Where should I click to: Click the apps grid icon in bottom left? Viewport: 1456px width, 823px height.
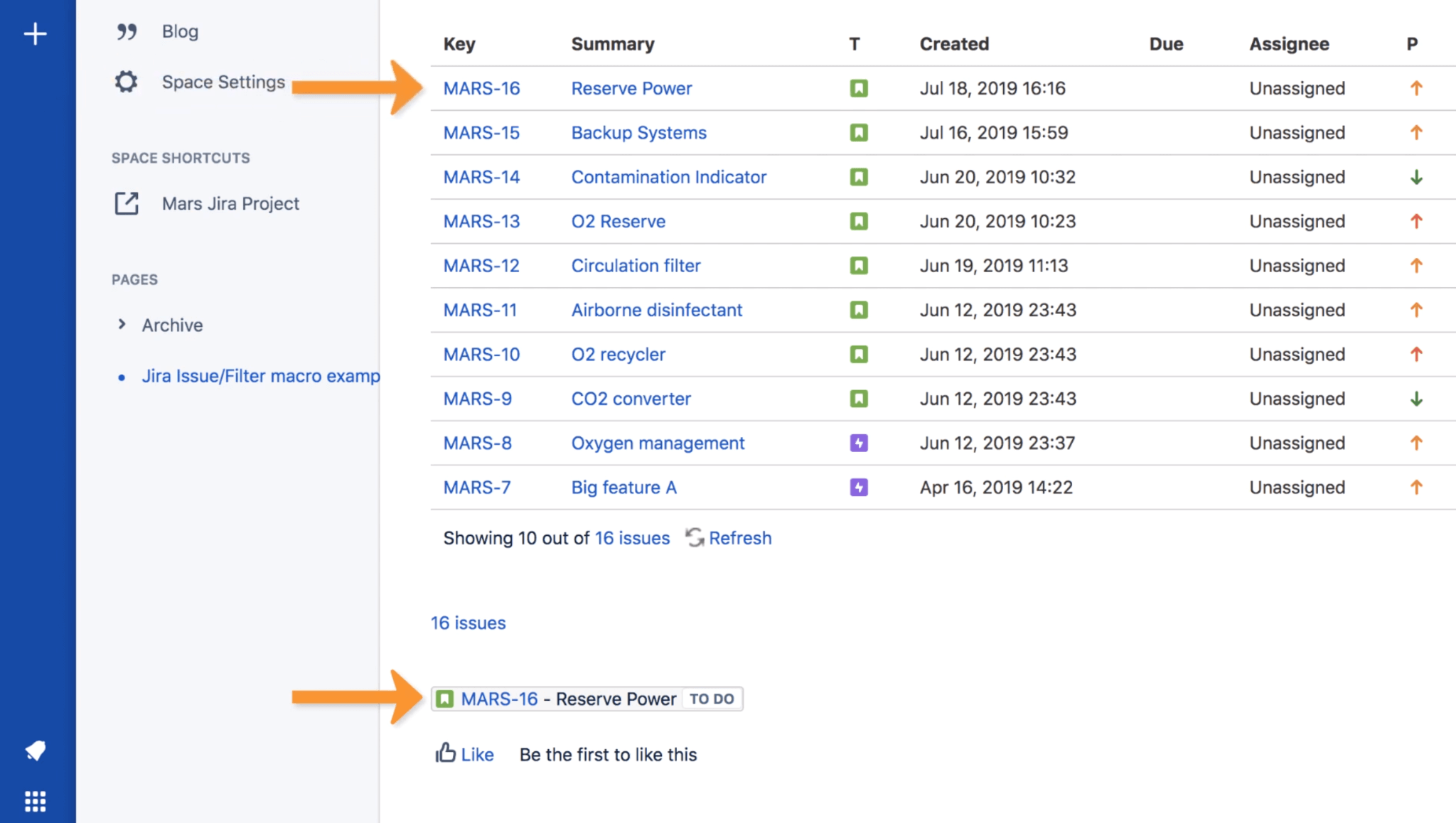35,801
